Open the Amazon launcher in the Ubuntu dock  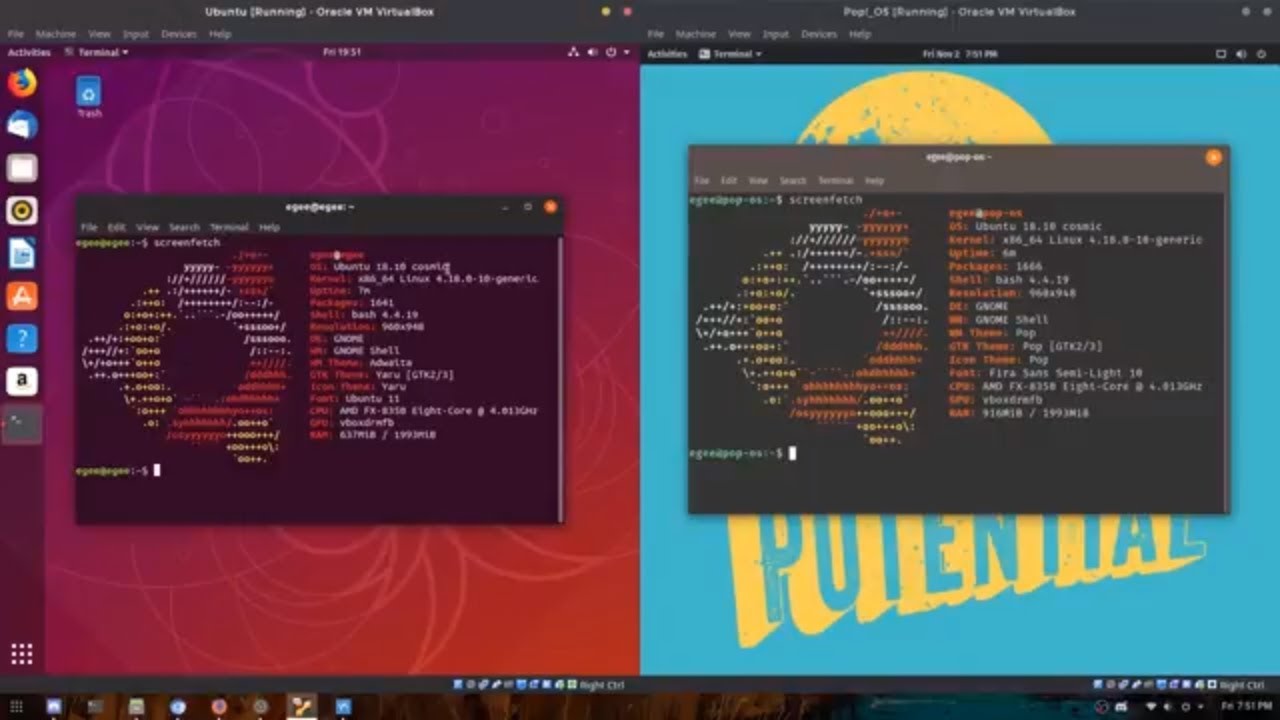[x=22, y=381]
